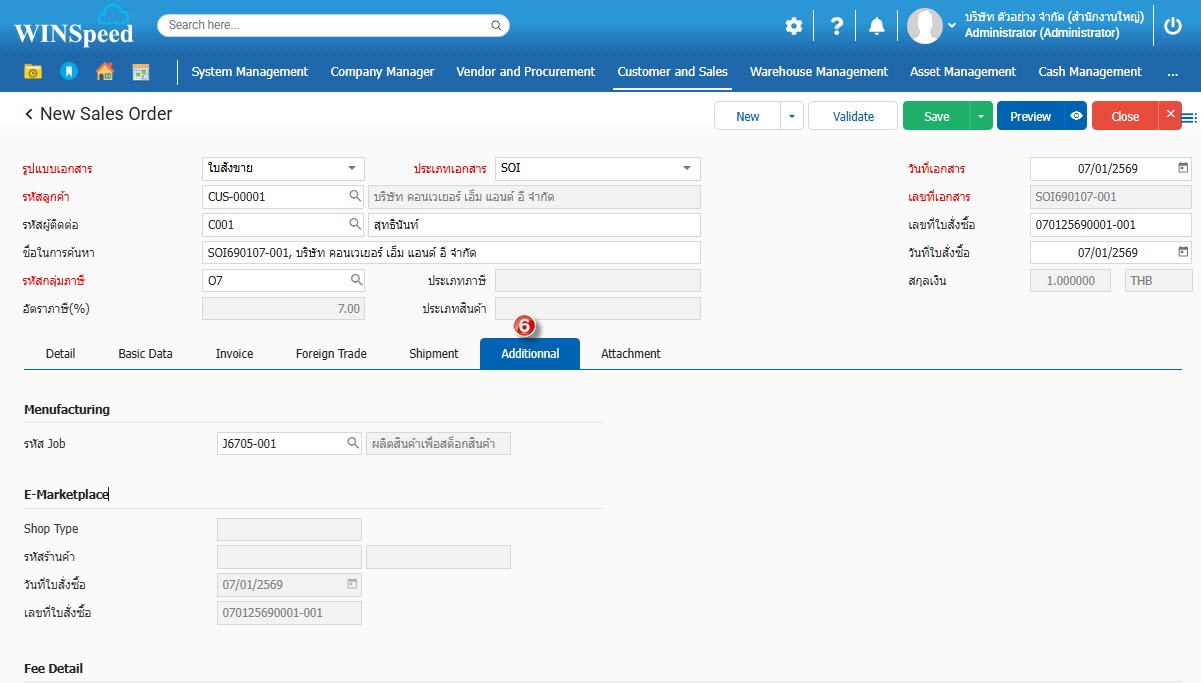The width and height of the screenshot is (1201, 683).
Task: Toggle the Preview eye icon
Action: pos(1076,116)
